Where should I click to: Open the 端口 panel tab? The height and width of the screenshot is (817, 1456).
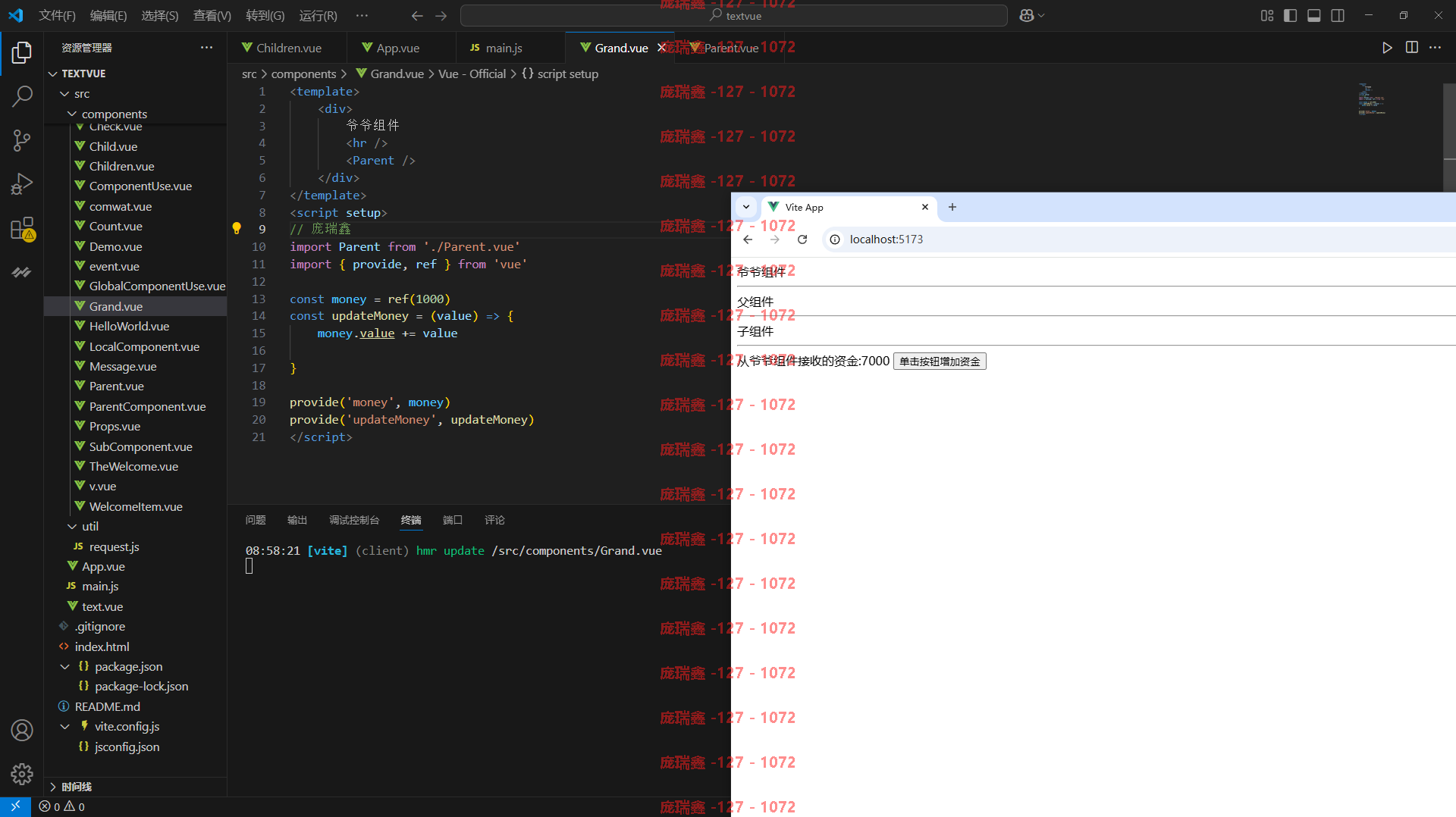click(453, 520)
